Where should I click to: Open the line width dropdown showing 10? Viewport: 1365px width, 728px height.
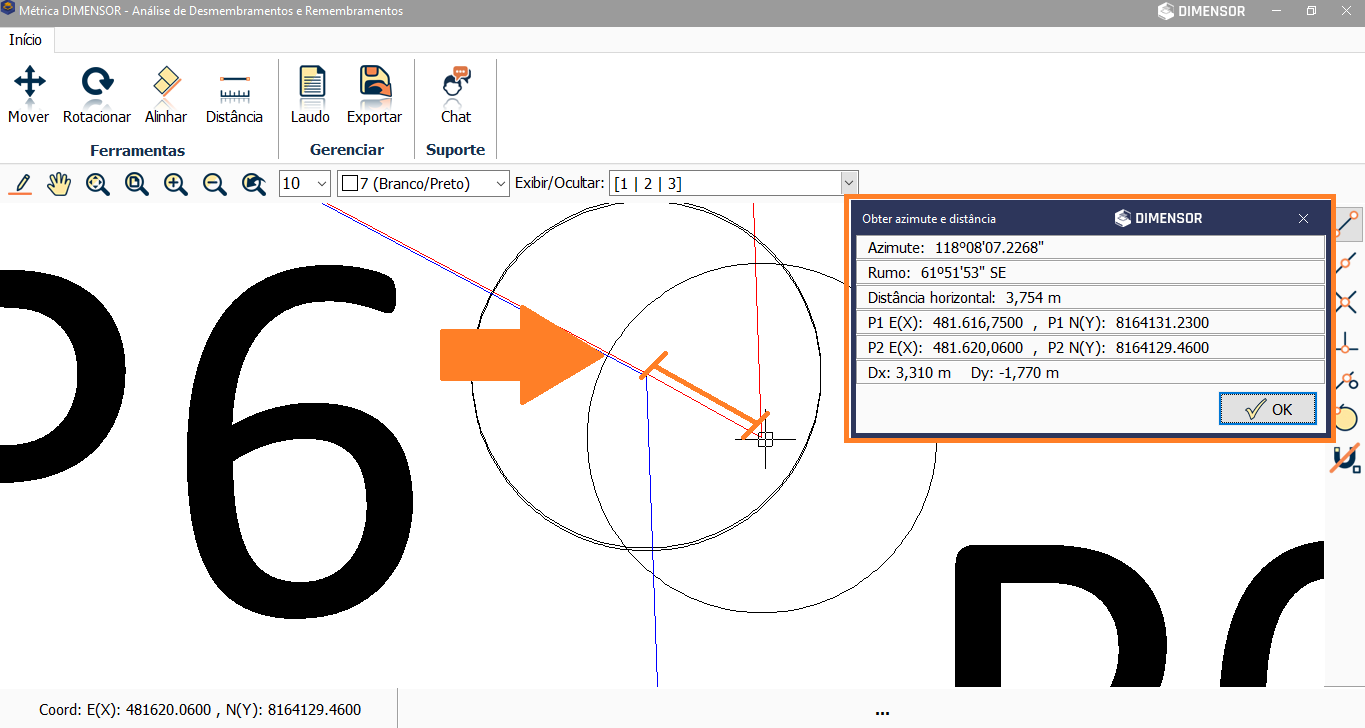tap(305, 184)
